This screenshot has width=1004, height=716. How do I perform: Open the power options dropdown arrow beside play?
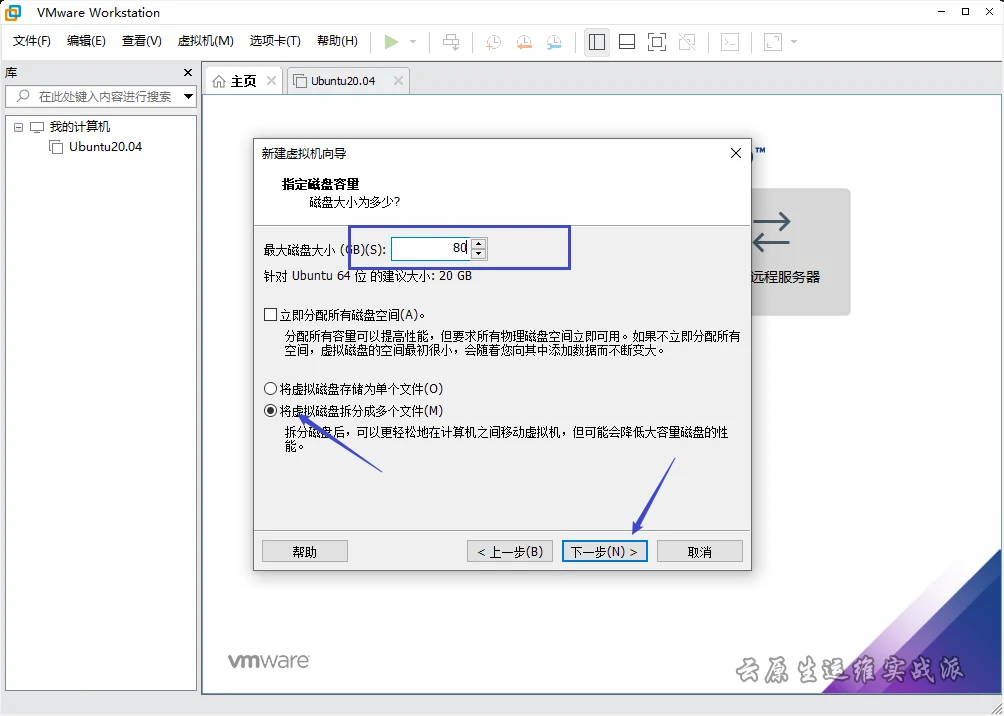point(413,42)
